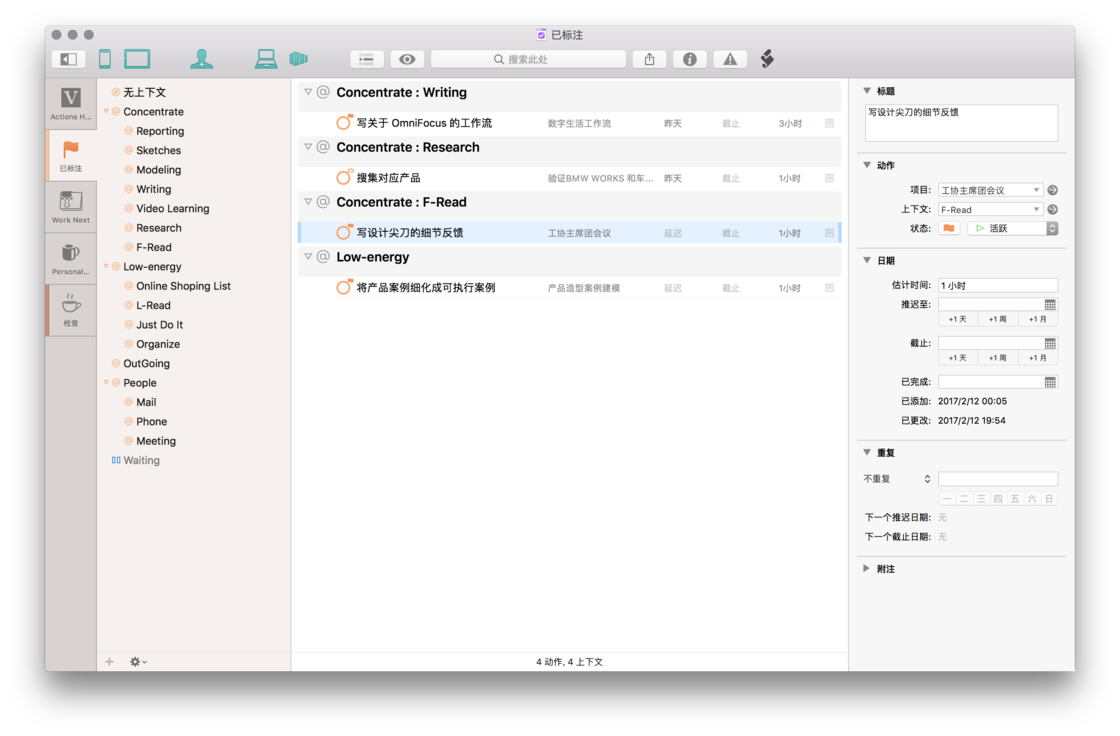Collapse the Concentrate context tree
The width and height of the screenshot is (1120, 736).
pos(106,111)
